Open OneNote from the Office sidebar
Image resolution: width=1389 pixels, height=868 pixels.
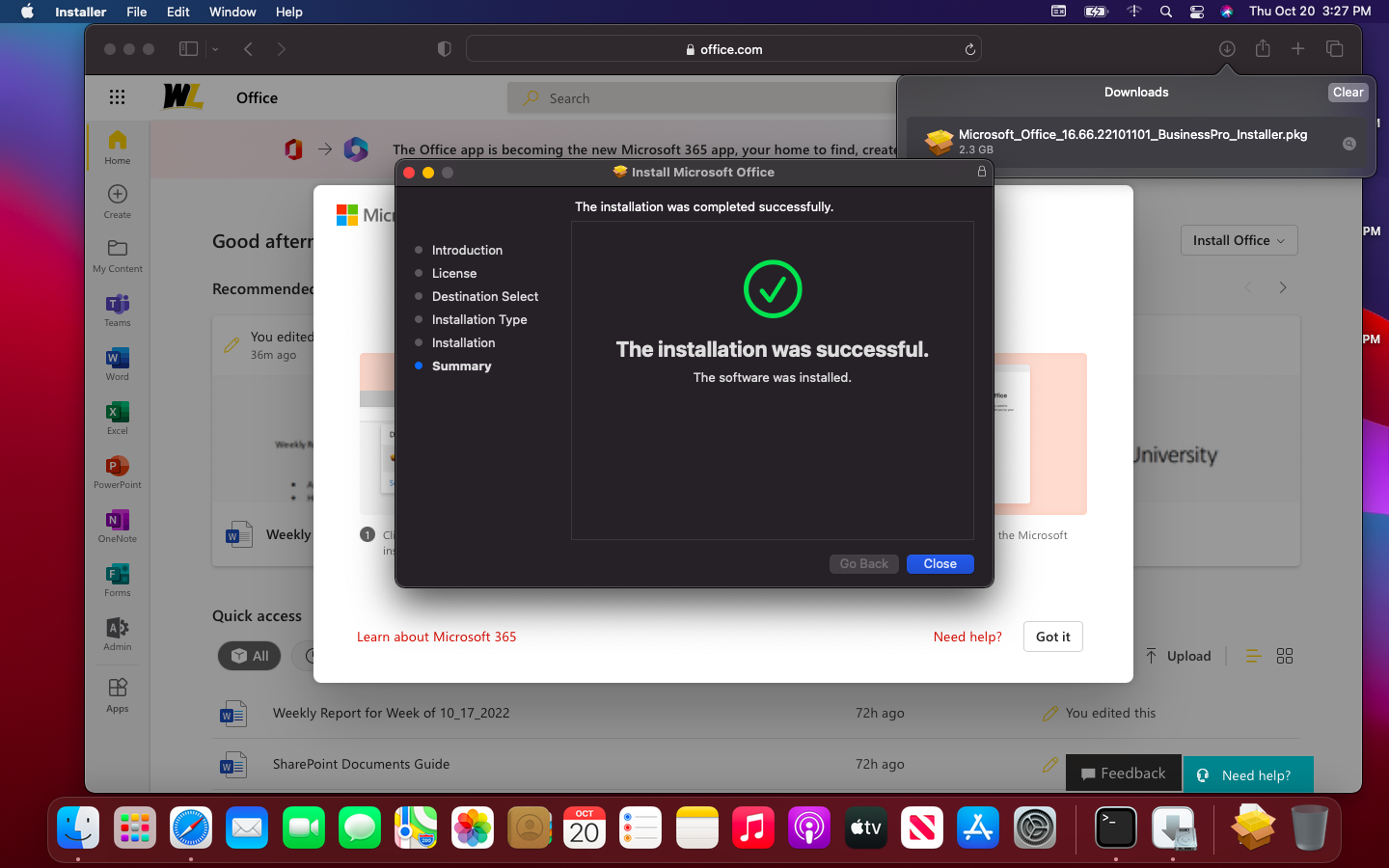(x=118, y=525)
